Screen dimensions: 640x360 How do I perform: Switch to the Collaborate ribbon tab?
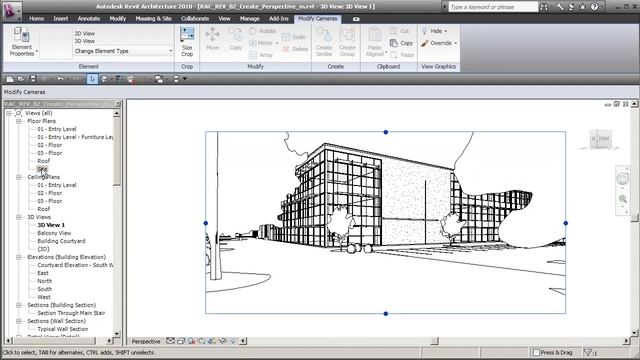coord(195,19)
